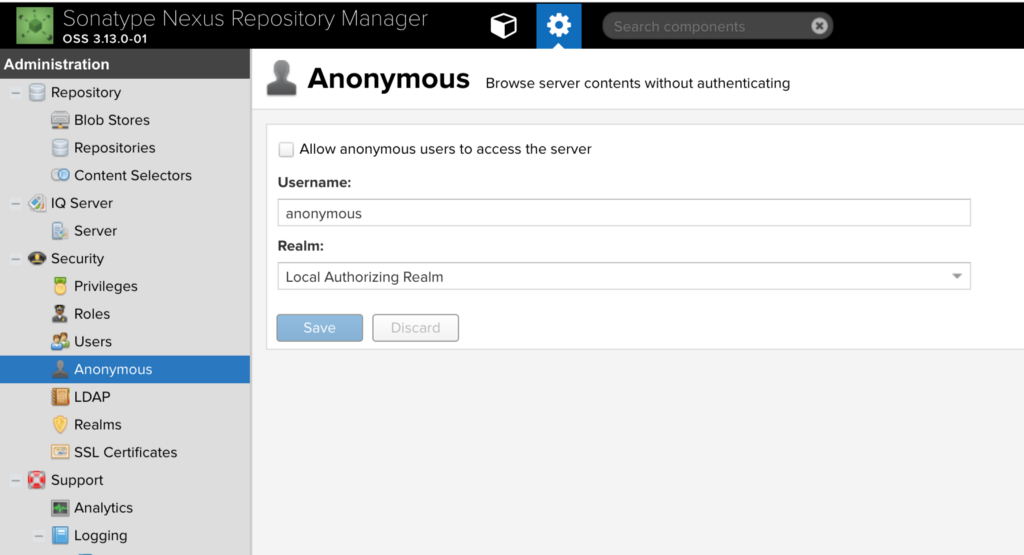Click the Logging label in sidebar
The image size is (1024, 555).
tap(101, 535)
